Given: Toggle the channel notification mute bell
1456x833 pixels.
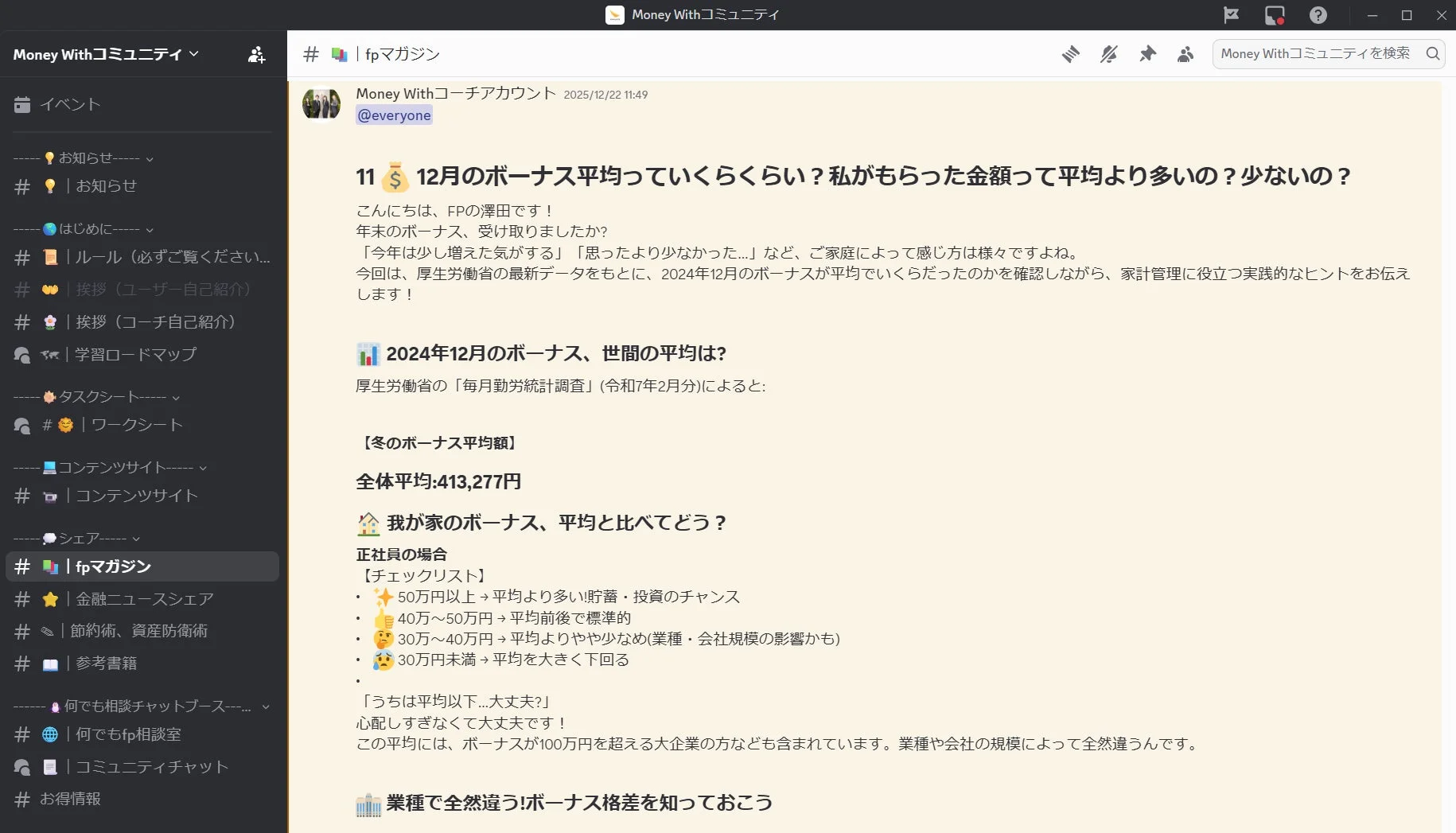Looking at the screenshot, I should tap(1108, 54).
